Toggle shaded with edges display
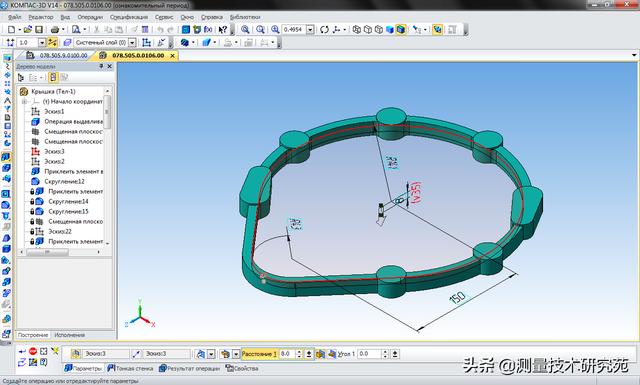The image size is (640, 385). 401,29
